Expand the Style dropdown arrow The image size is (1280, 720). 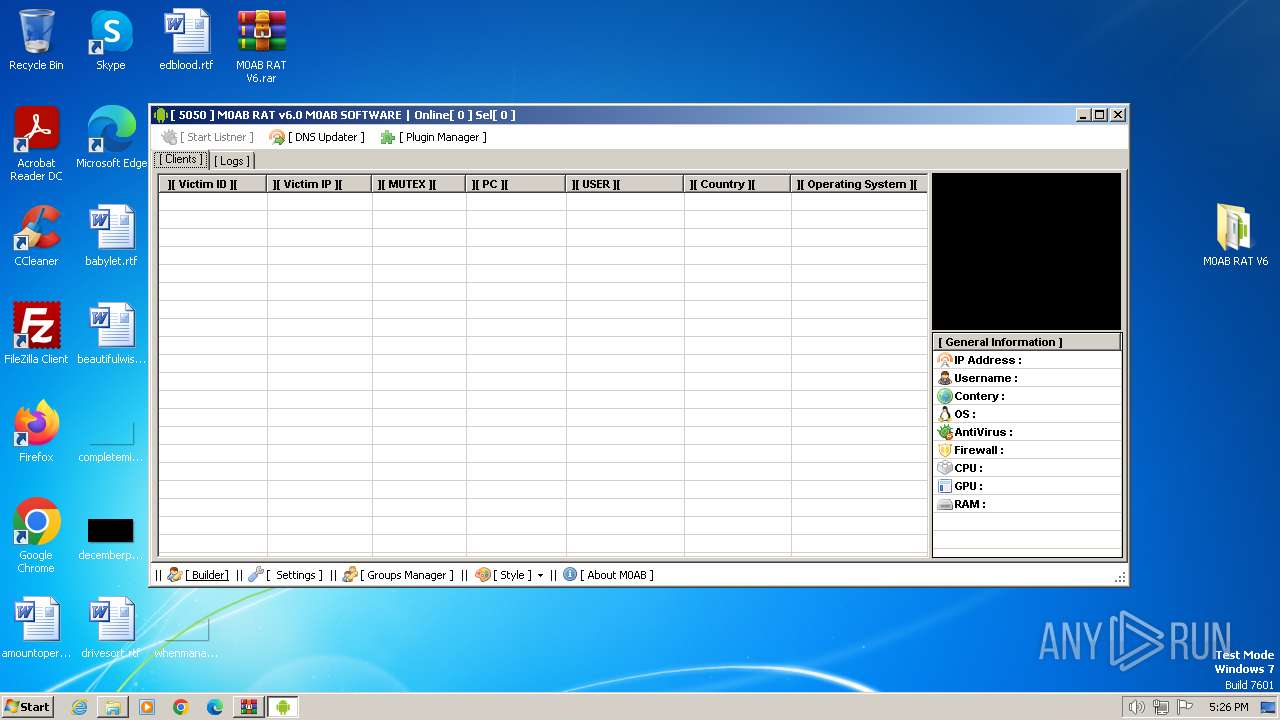(x=540, y=575)
